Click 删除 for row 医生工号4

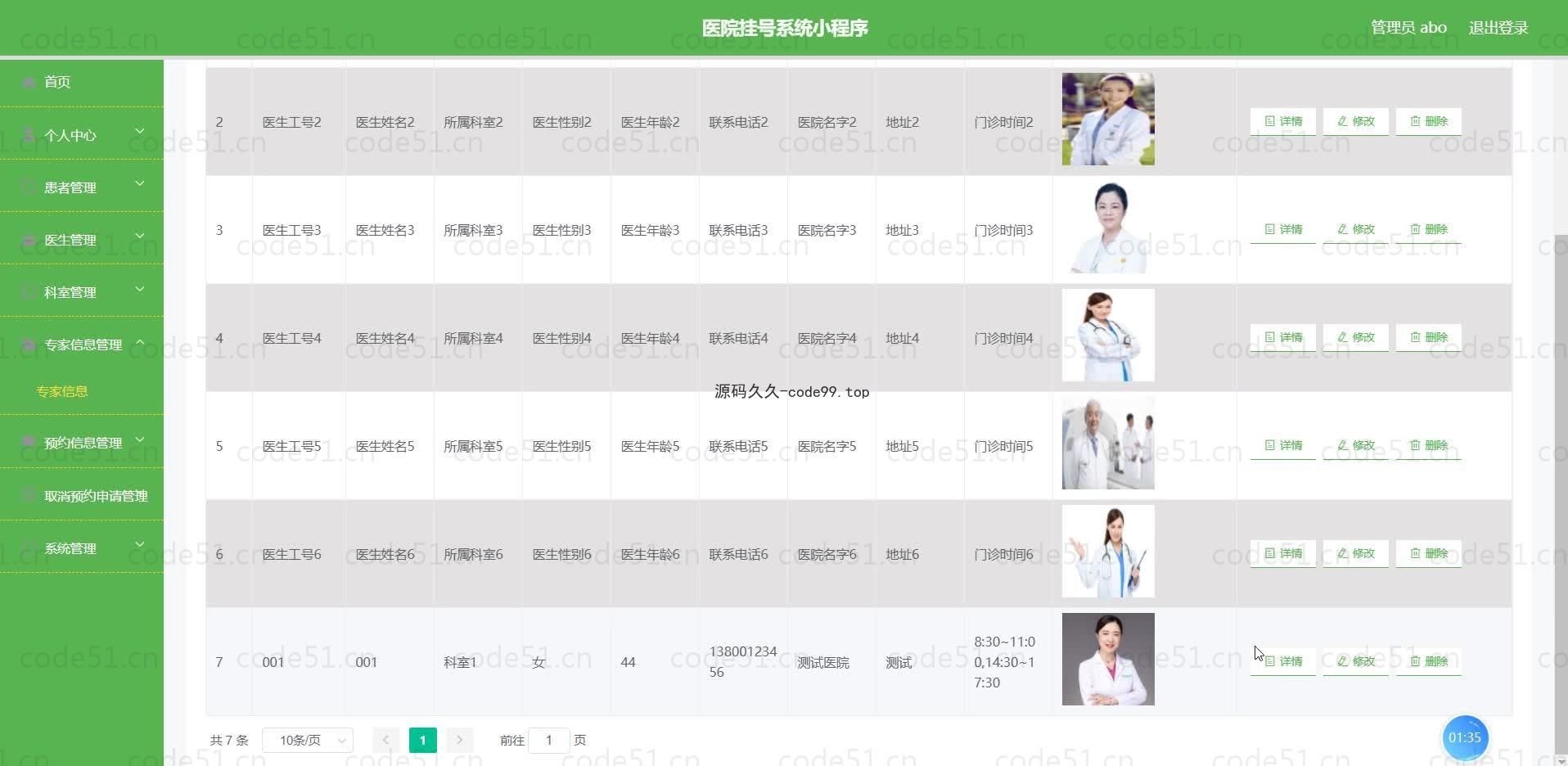pos(1428,337)
